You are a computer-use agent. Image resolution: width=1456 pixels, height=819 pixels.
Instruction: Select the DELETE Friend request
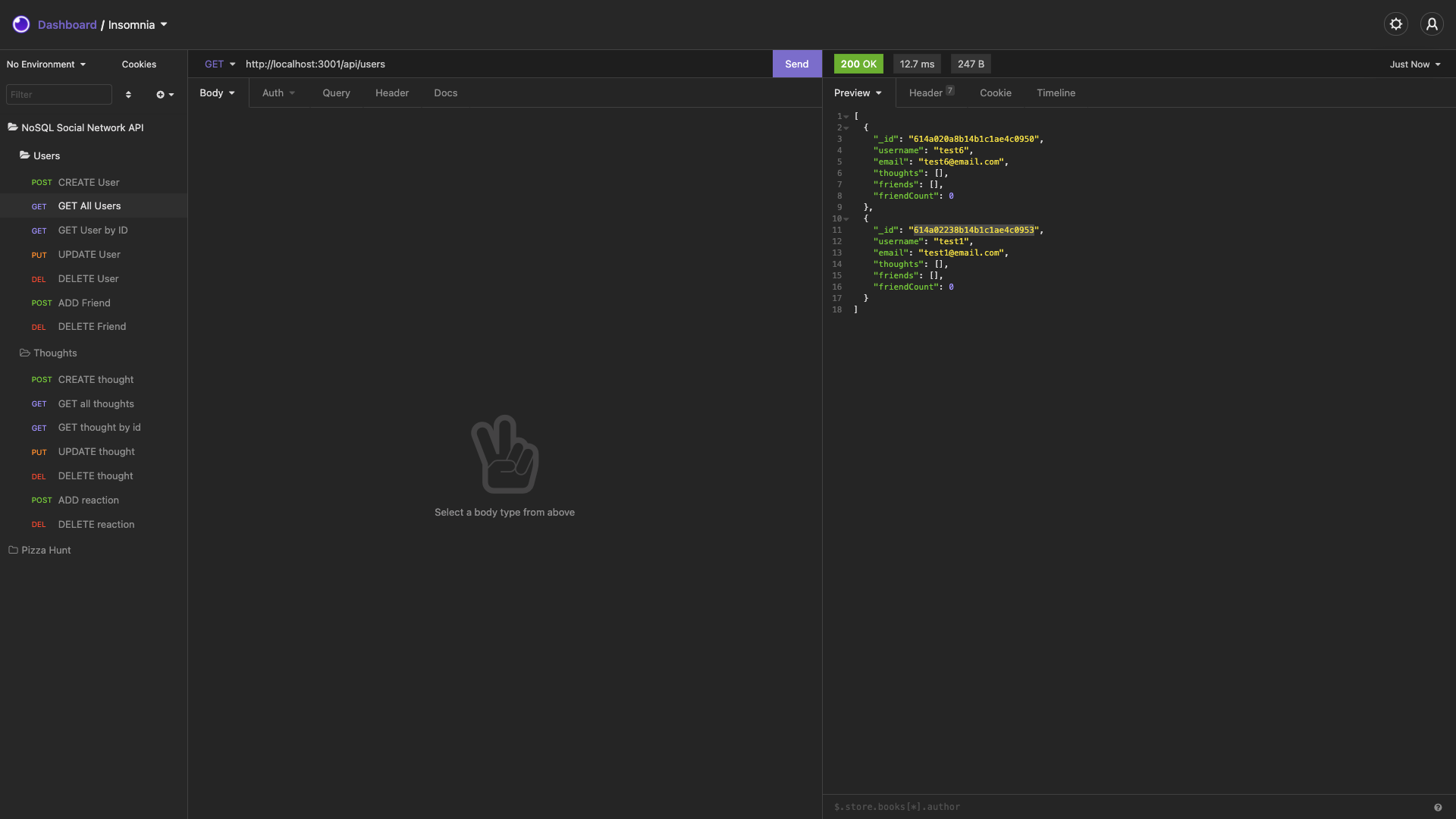coord(92,326)
